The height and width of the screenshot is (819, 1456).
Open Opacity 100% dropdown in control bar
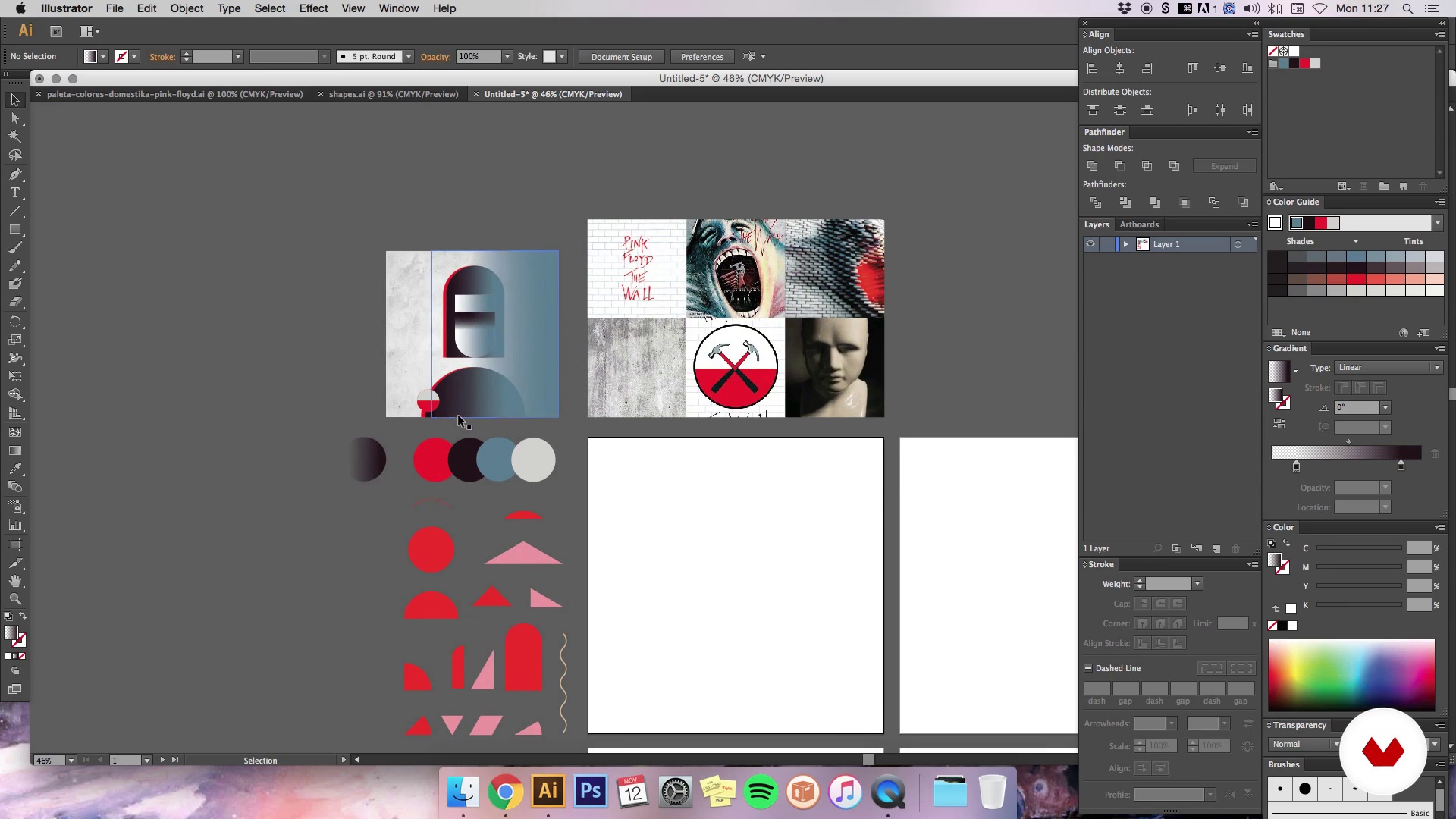coord(507,57)
